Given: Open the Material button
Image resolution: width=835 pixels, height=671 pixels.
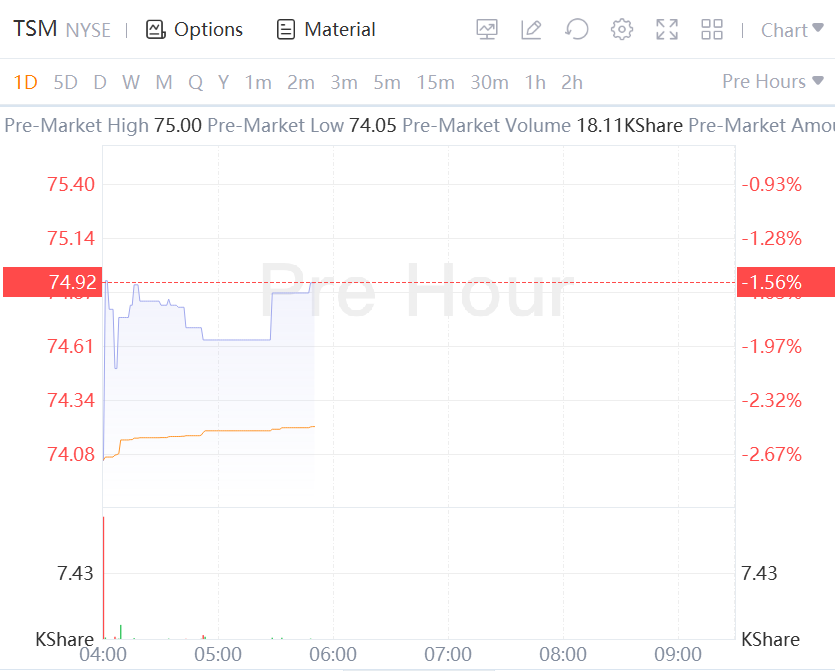Looking at the screenshot, I should tap(326, 30).
